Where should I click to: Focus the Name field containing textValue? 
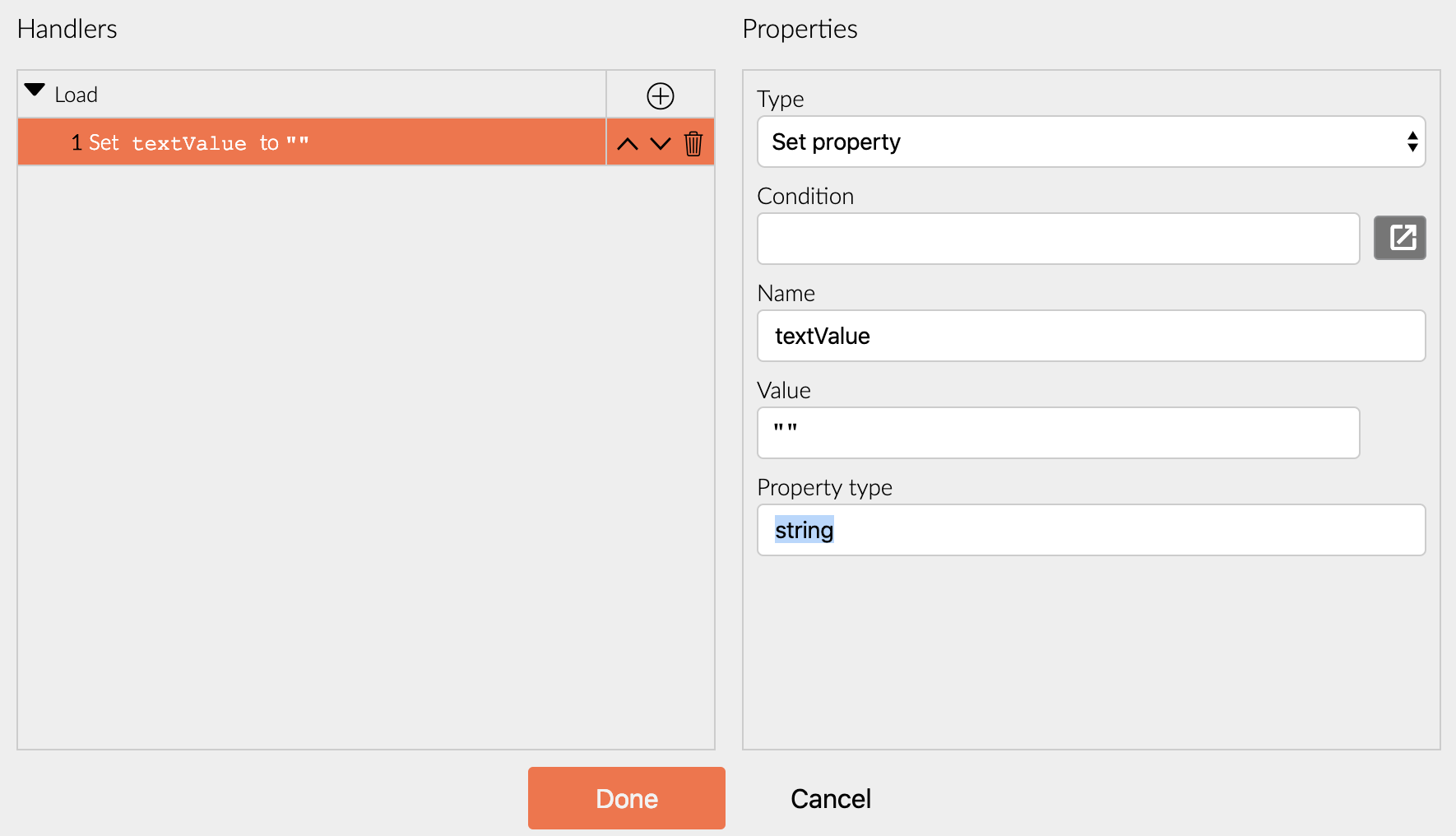(x=1091, y=336)
